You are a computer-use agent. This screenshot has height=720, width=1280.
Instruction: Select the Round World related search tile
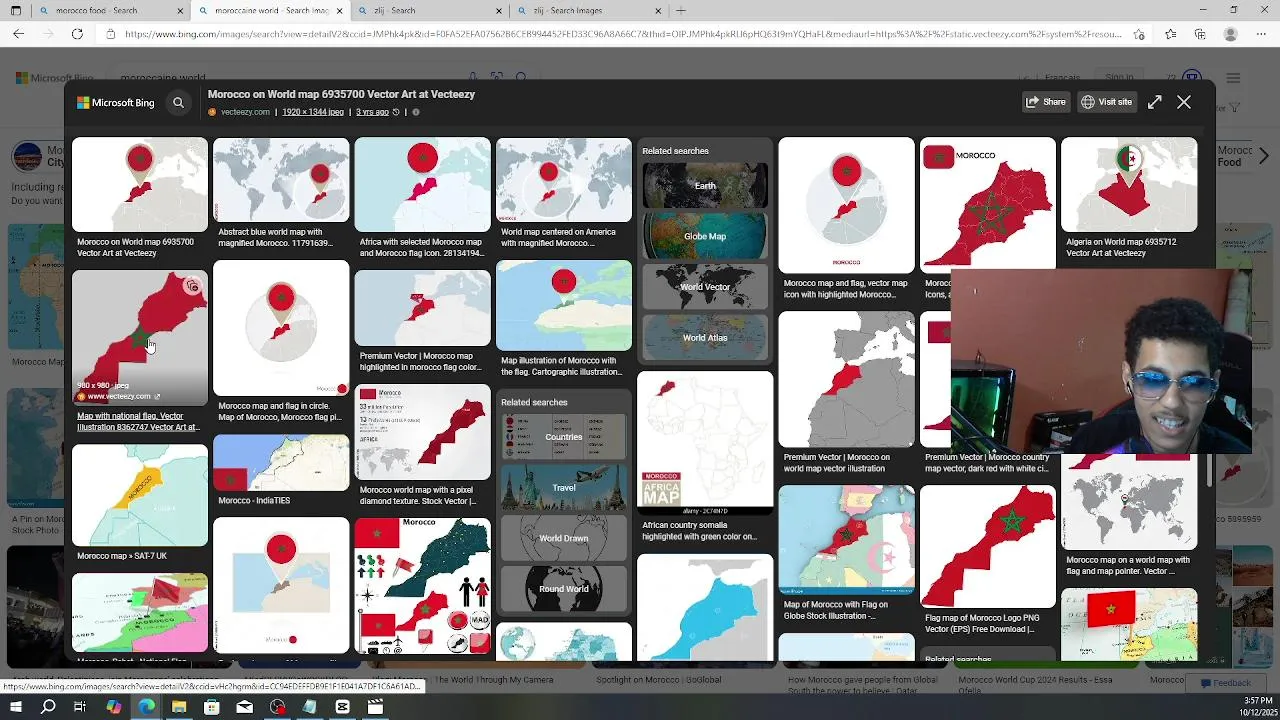click(x=564, y=589)
